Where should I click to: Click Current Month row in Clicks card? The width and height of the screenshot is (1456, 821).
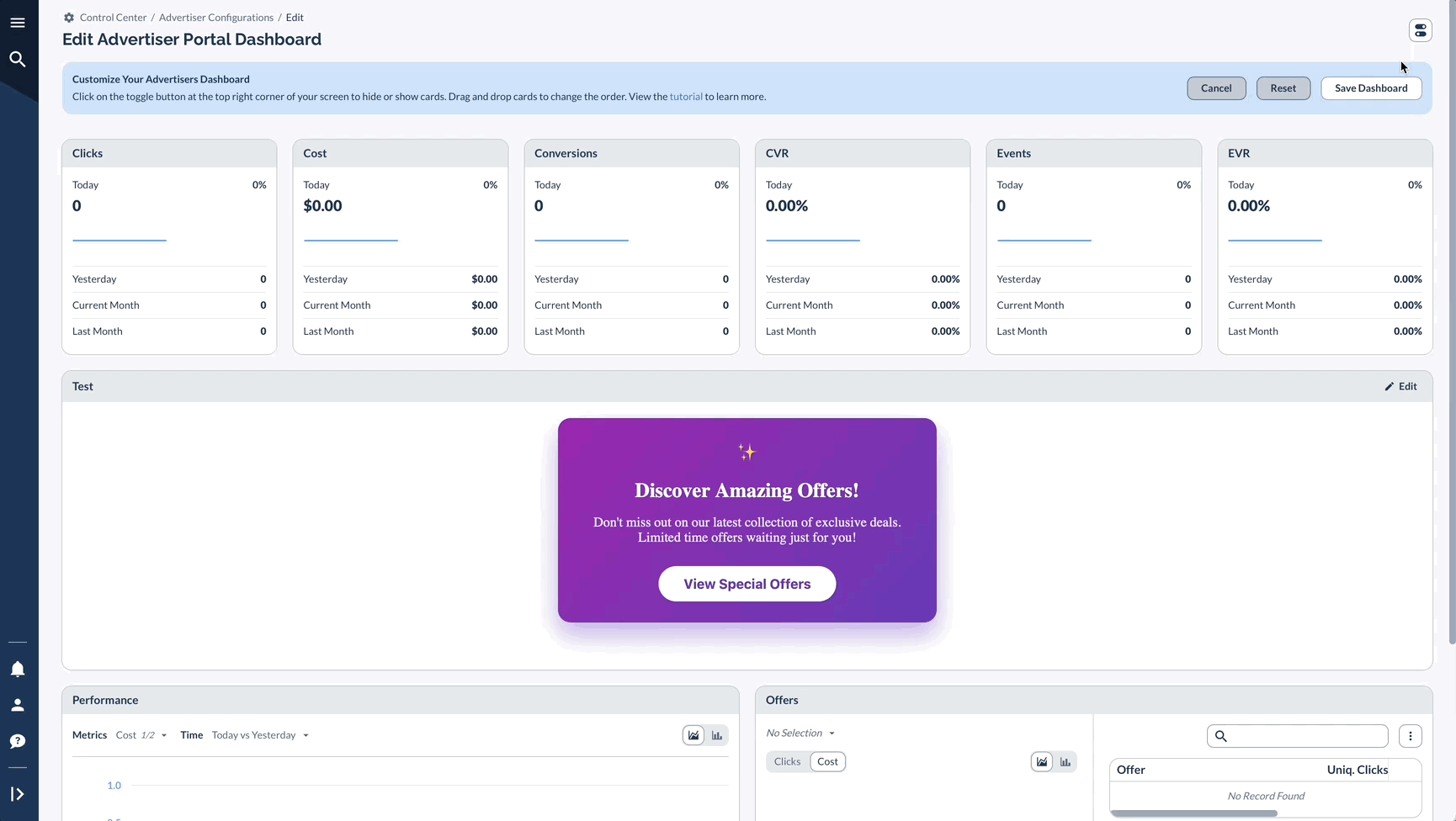pyautogui.click(x=169, y=305)
